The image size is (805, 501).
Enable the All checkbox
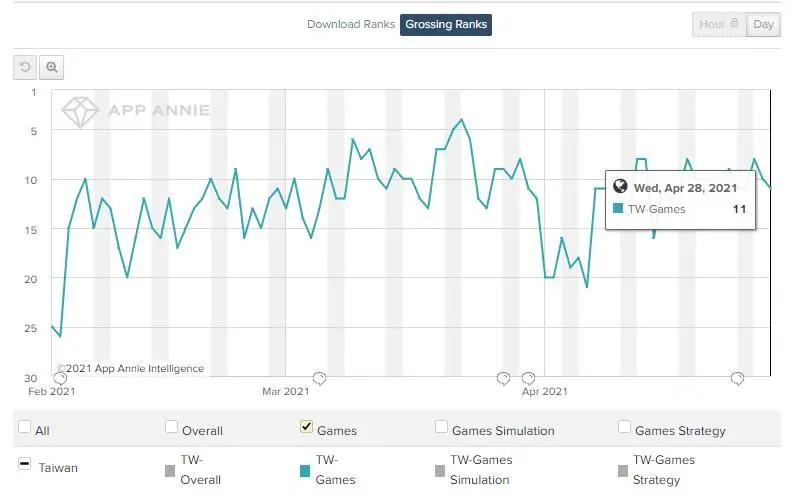(24, 428)
